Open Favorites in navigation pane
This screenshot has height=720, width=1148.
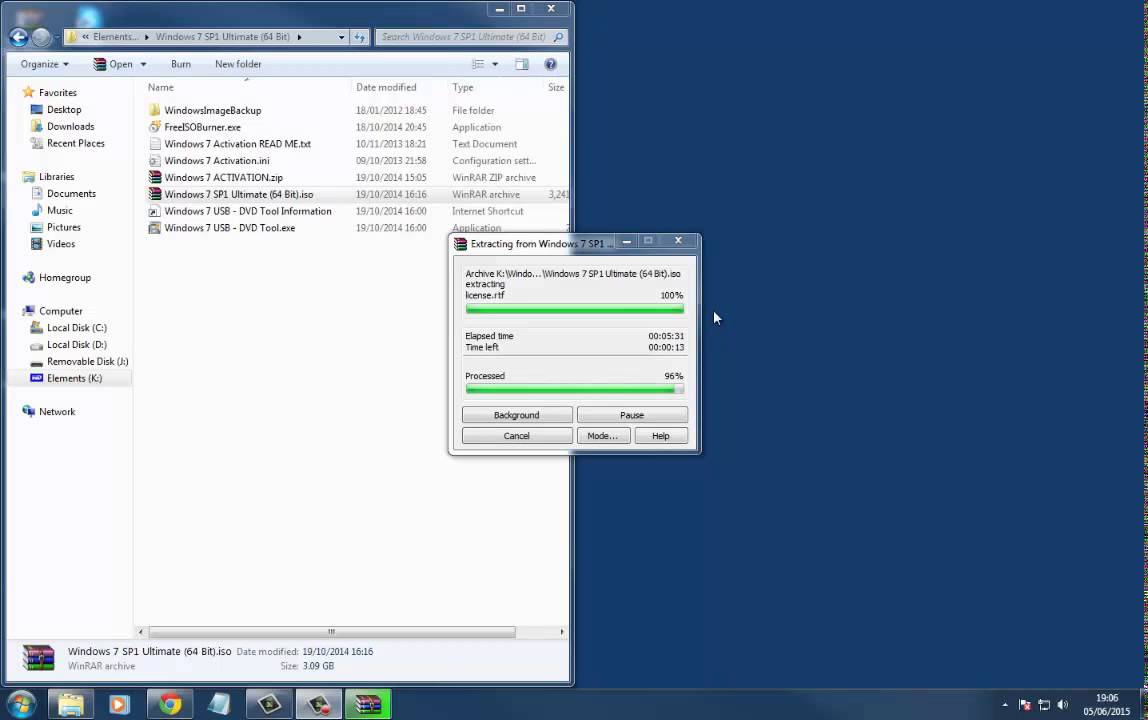coord(57,93)
